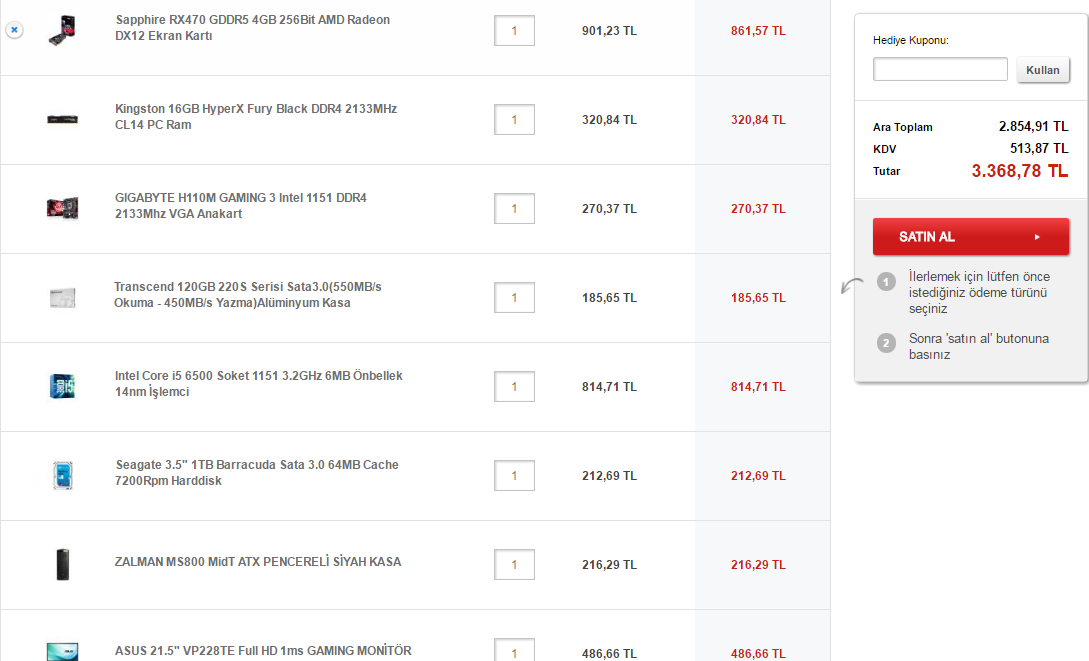Click the red SATIN AL button
The width and height of the screenshot is (1089, 661).
coord(970,237)
